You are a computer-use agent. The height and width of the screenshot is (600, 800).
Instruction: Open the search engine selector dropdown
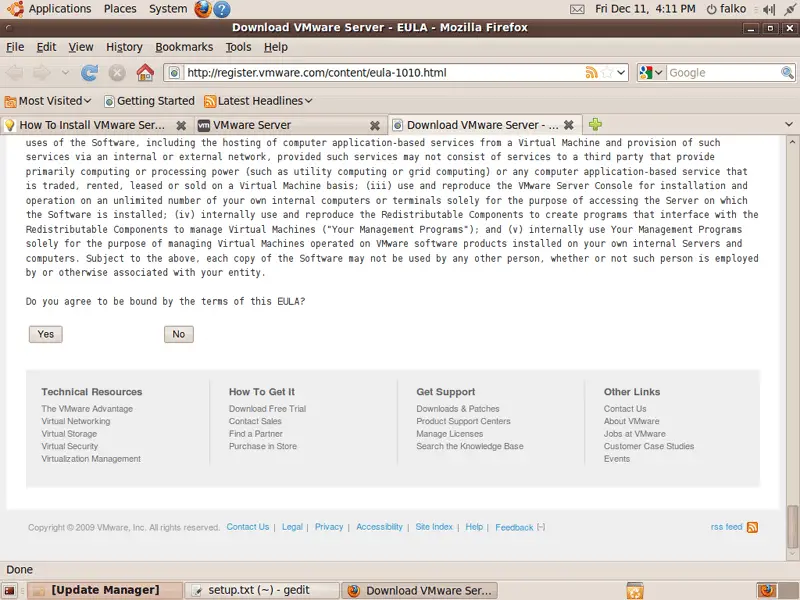click(x=652, y=72)
